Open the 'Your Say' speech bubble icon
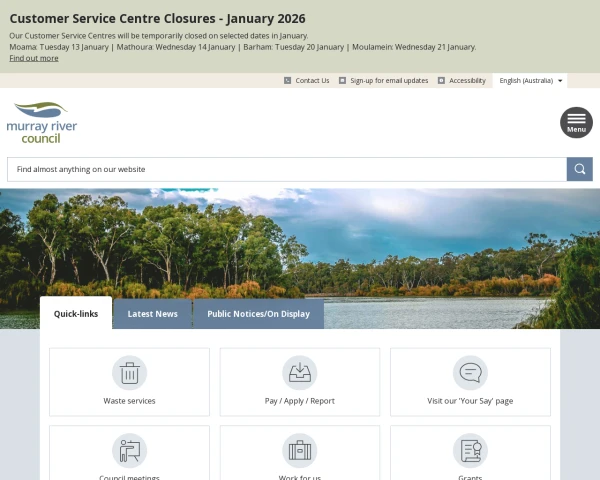Viewport: 600px width, 480px height. 470,373
